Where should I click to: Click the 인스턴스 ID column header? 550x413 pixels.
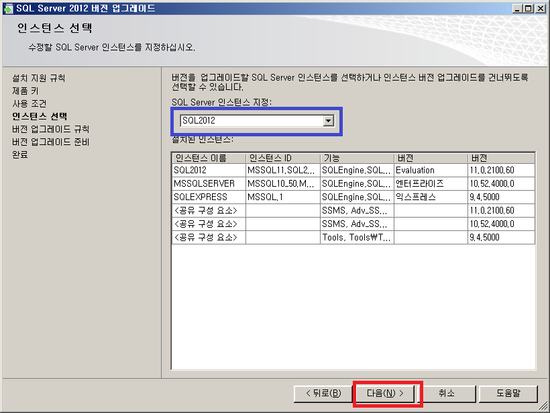click(x=283, y=158)
